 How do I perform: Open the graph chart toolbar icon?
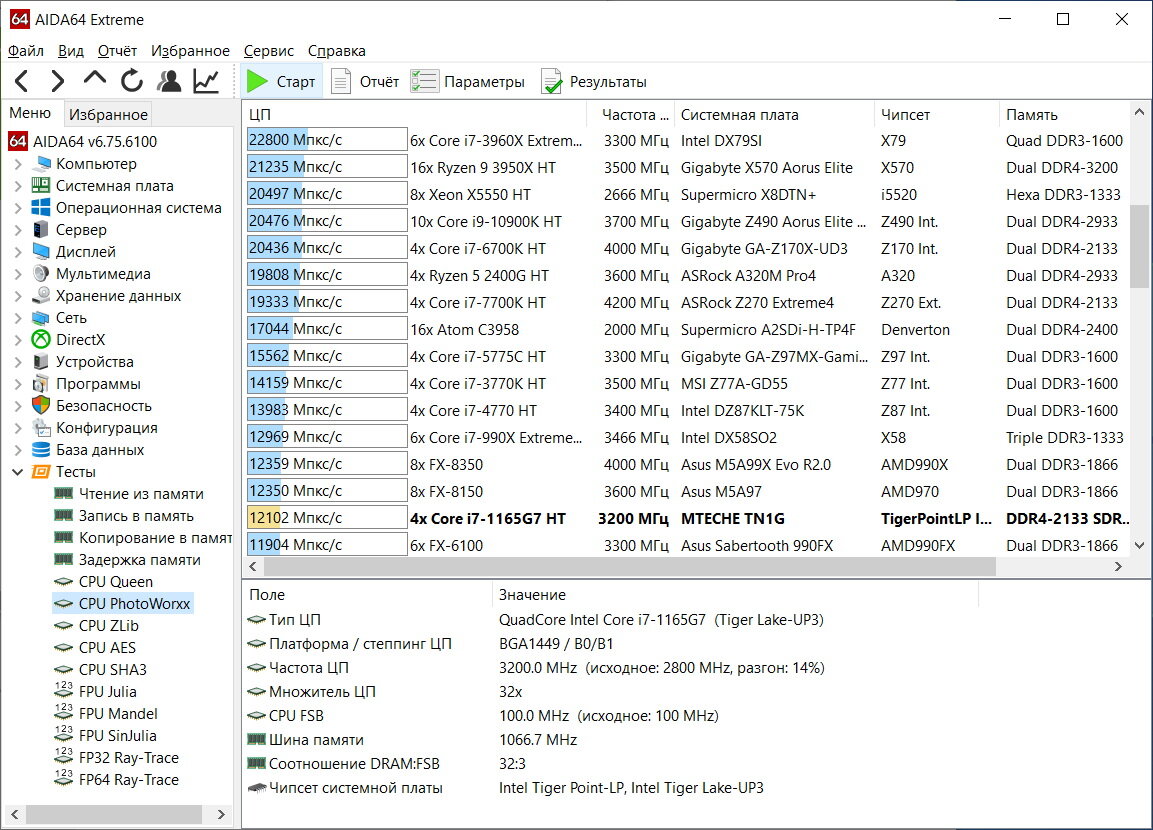coord(207,81)
